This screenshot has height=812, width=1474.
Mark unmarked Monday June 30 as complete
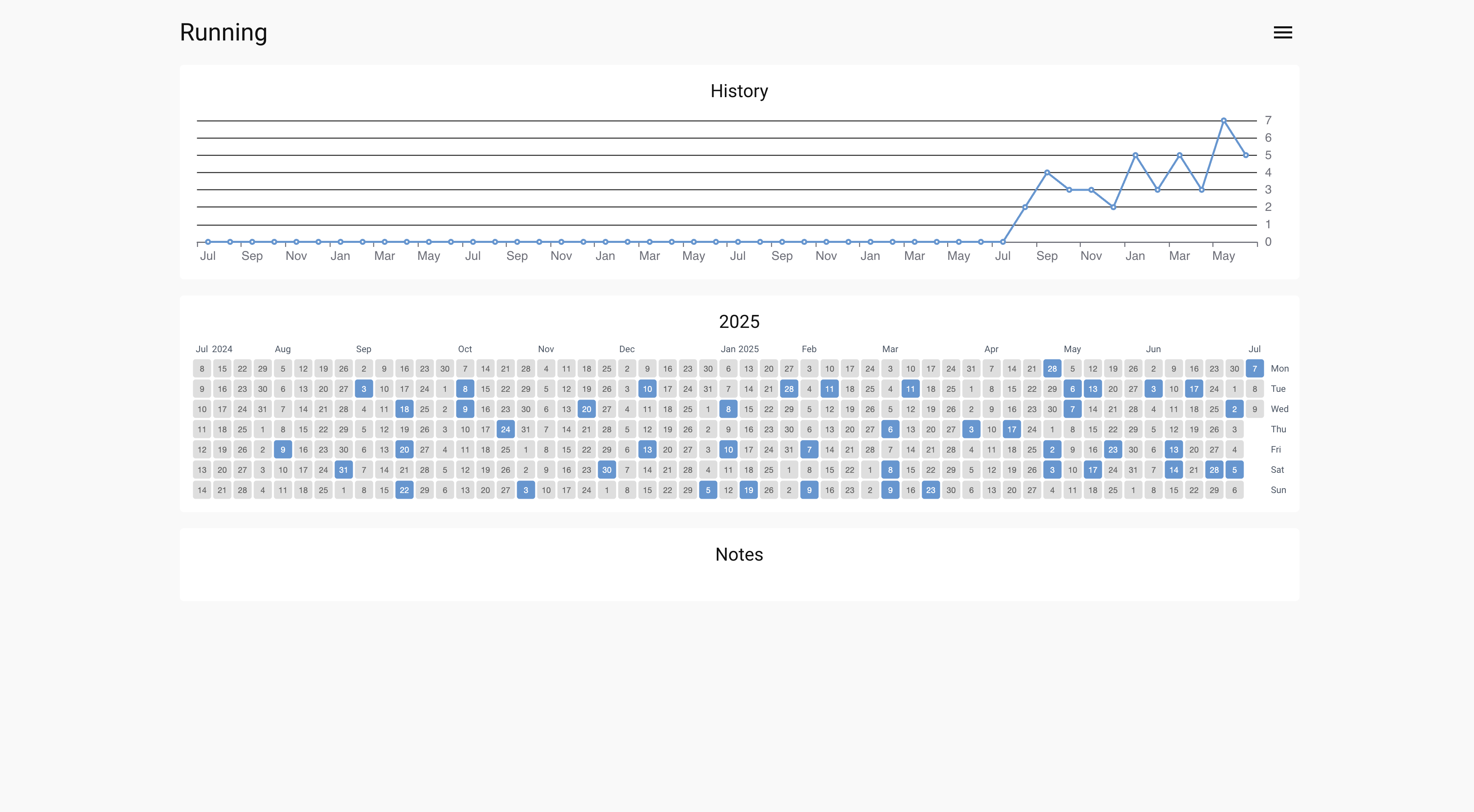(x=1234, y=368)
